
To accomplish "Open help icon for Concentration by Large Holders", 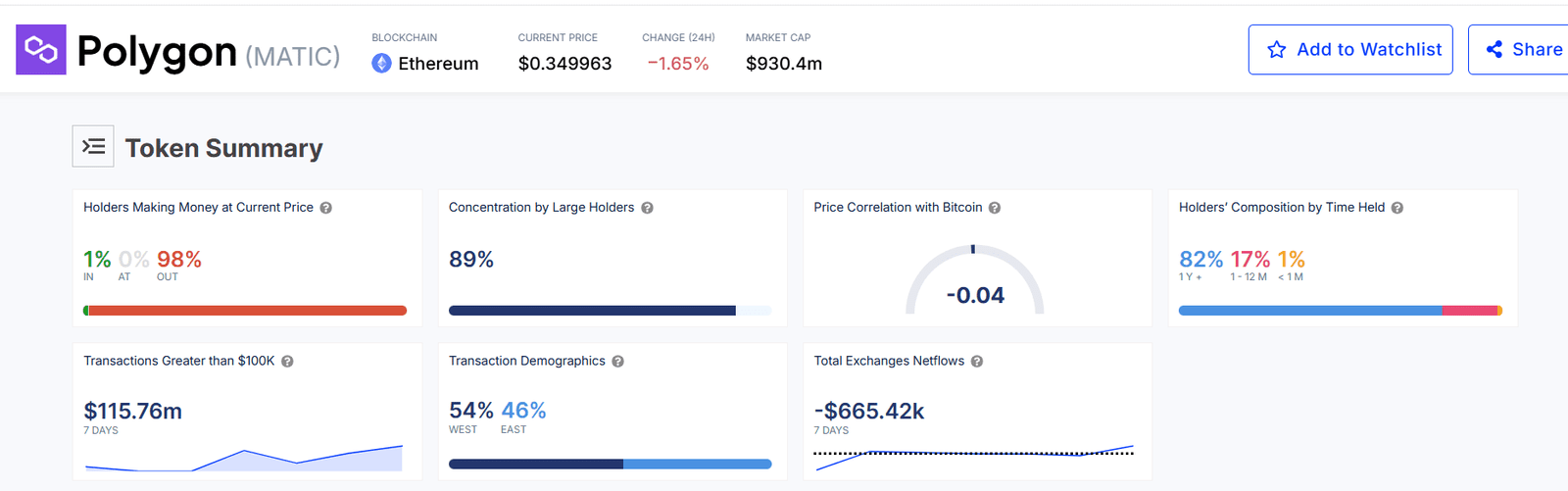I will pos(647,208).
